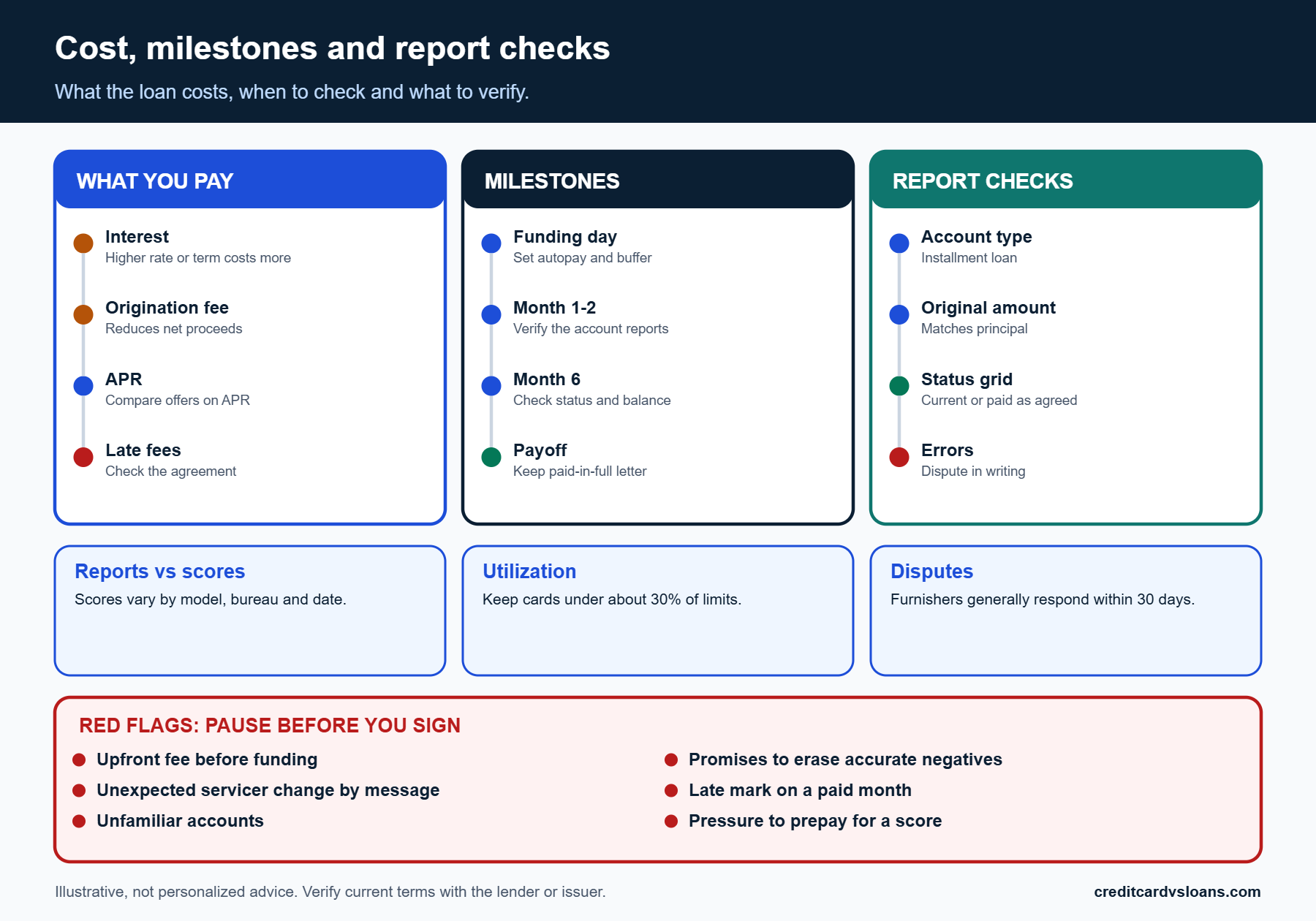Click 'Higher rate or term costs more'
The image size is (1316, 921).
coord(198,258)
